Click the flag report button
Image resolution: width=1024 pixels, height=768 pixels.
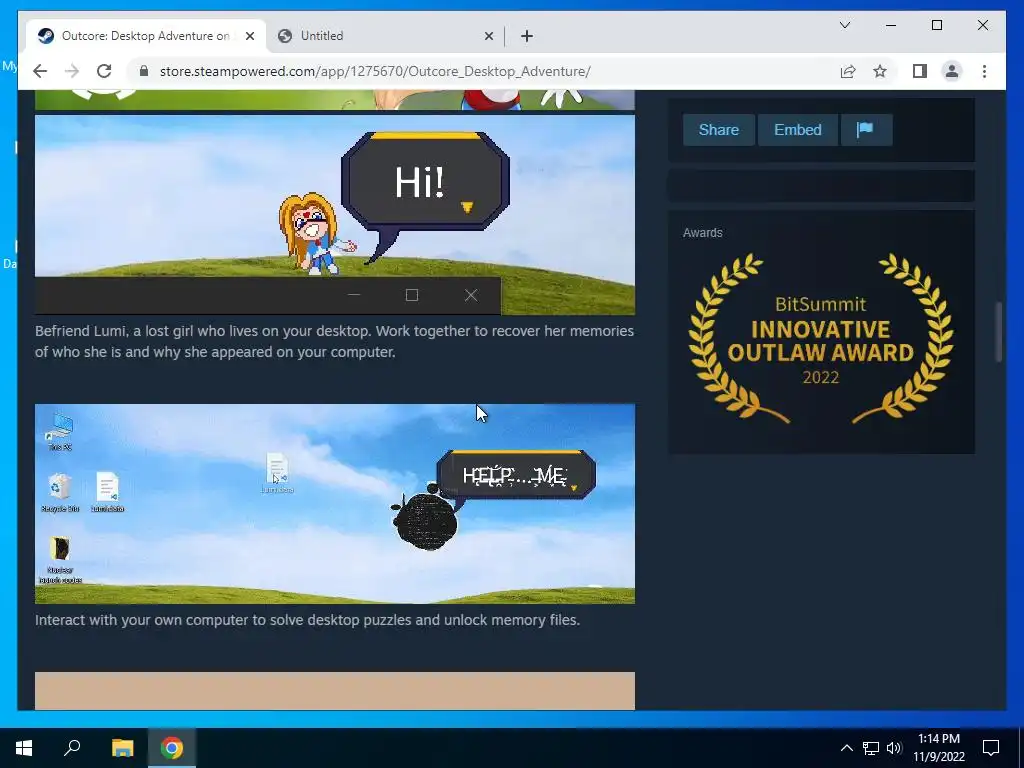click(865, 129)
